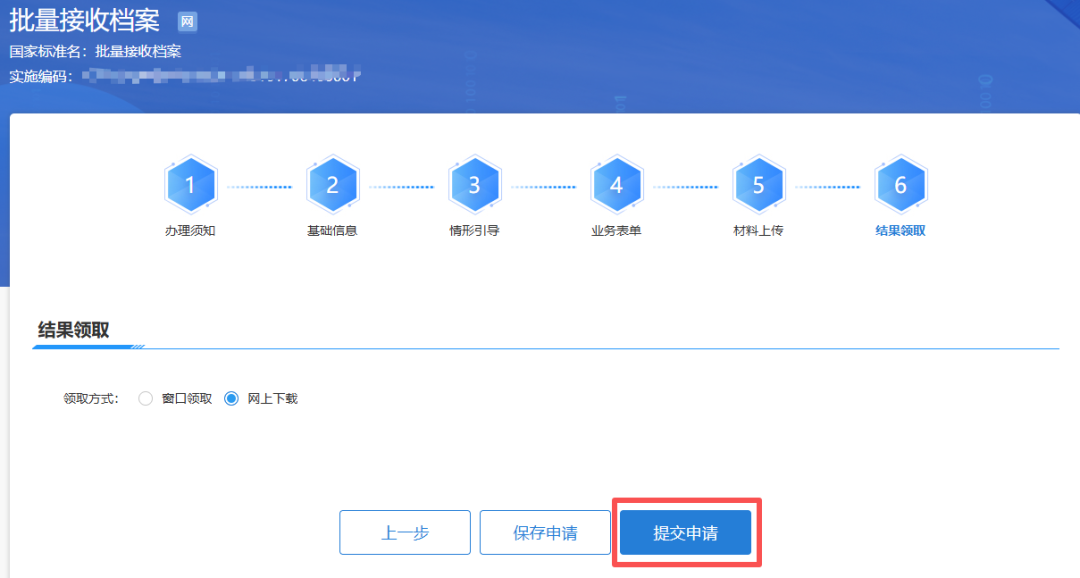
Task: Click the 结果领取 section heading
Action: (x=73, y=330)
